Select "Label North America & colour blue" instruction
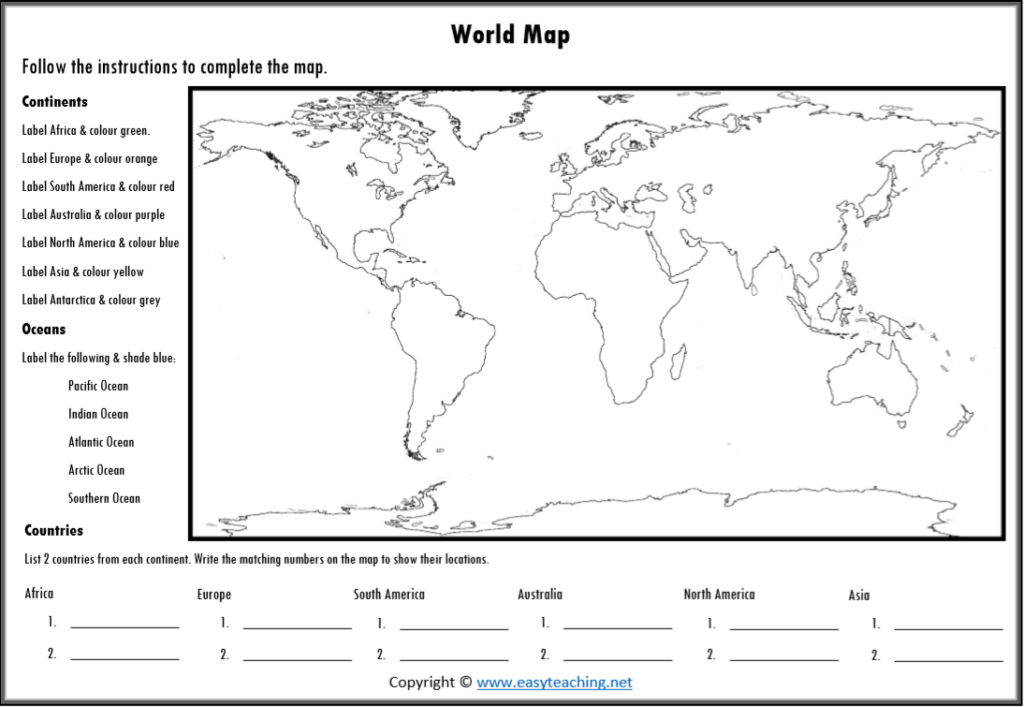This screenshot has width=1024, height=707. point(100,243)
